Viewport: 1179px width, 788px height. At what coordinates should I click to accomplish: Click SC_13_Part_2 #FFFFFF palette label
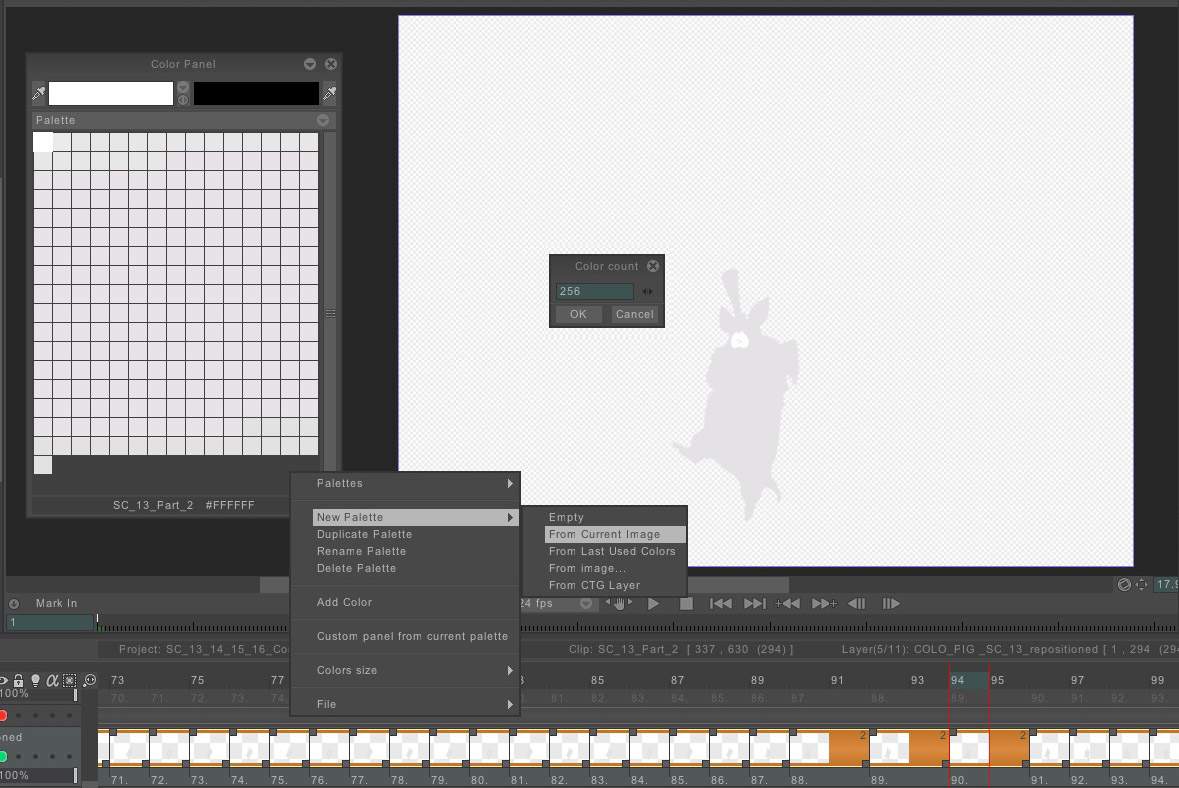point(183,505)
